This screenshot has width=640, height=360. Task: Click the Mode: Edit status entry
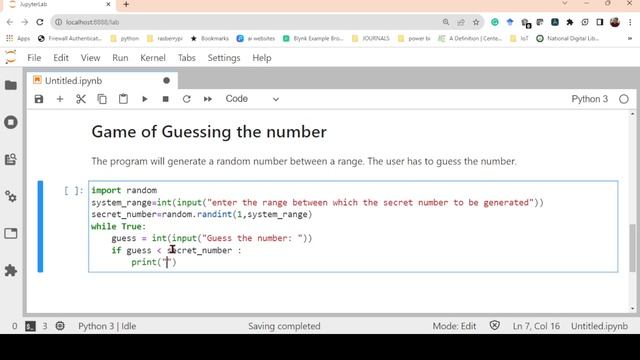pos(454,326)
